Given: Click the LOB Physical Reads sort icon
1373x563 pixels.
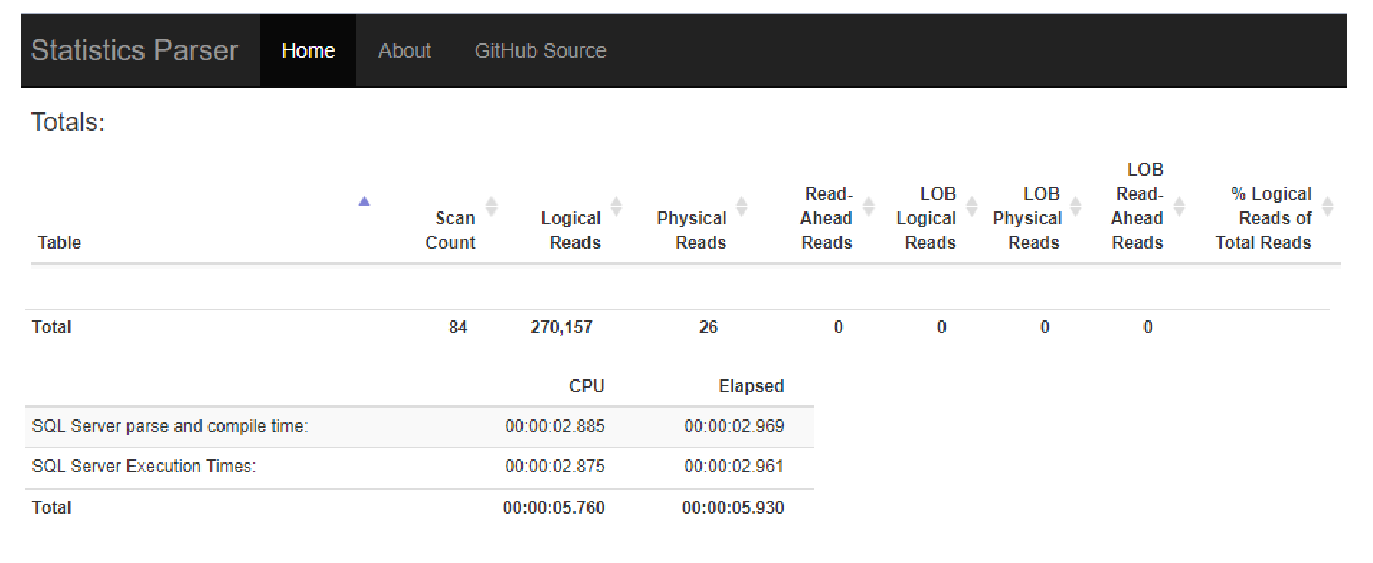Looking at the screenshot, I should pos(1076,206).
